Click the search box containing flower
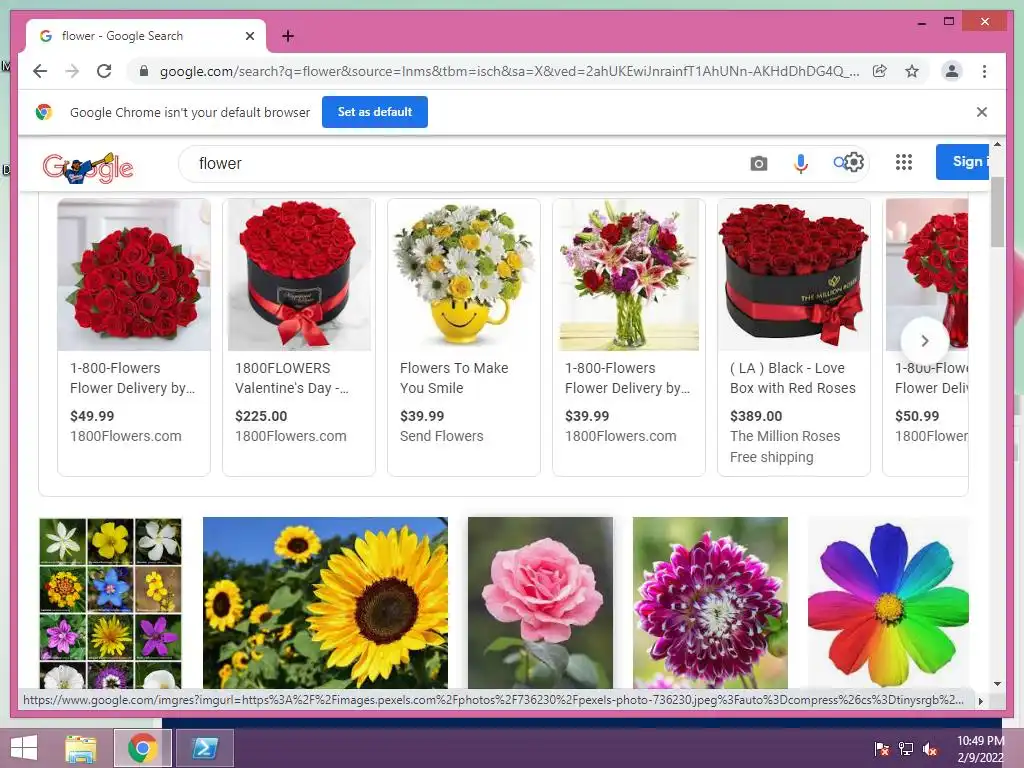 click(470, 163)
